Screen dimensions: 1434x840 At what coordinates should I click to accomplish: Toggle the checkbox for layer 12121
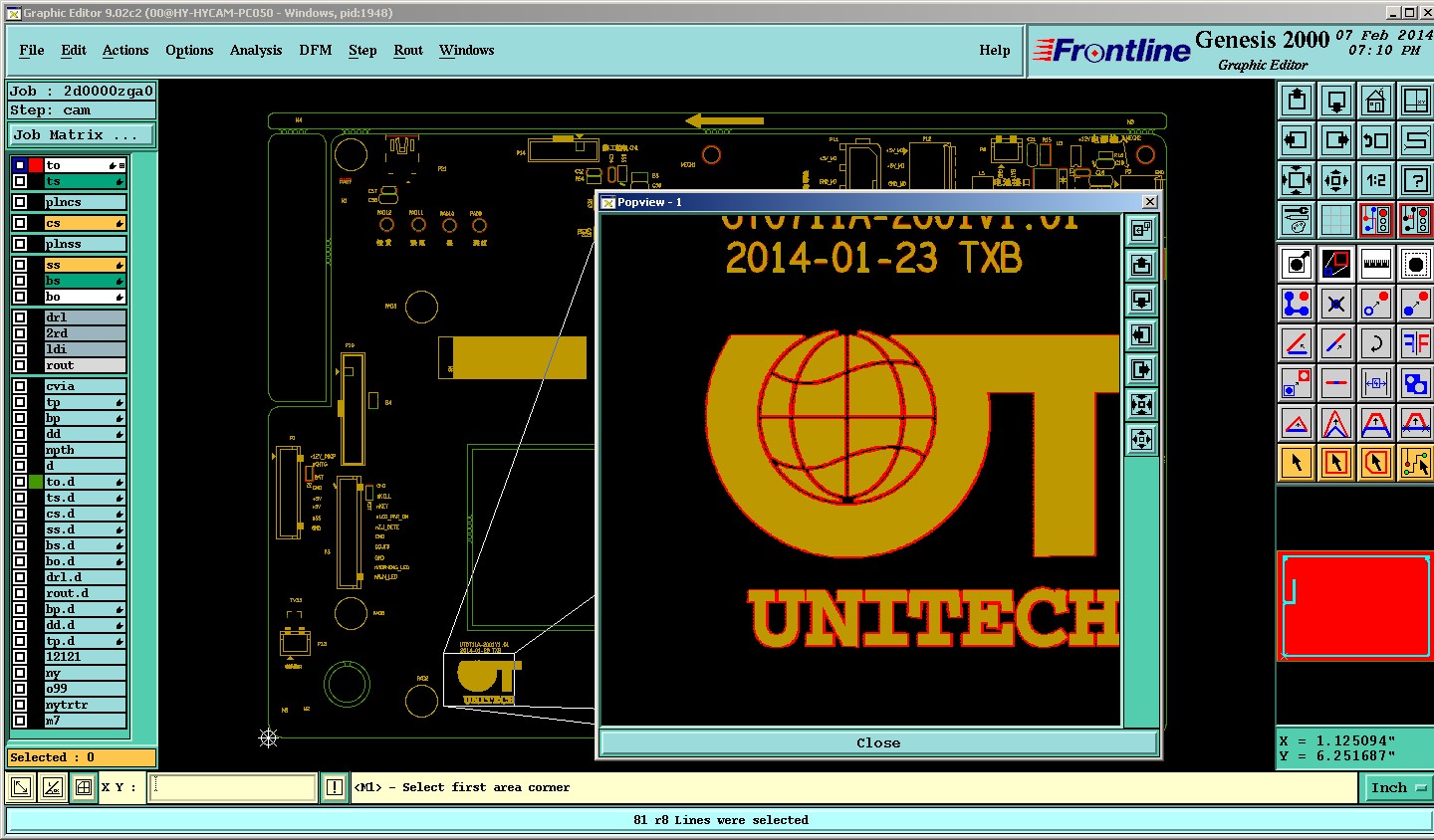[20, 657]
